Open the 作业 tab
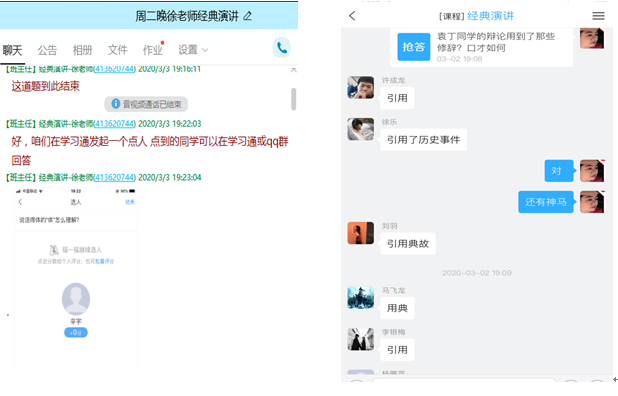 [153, 50]
